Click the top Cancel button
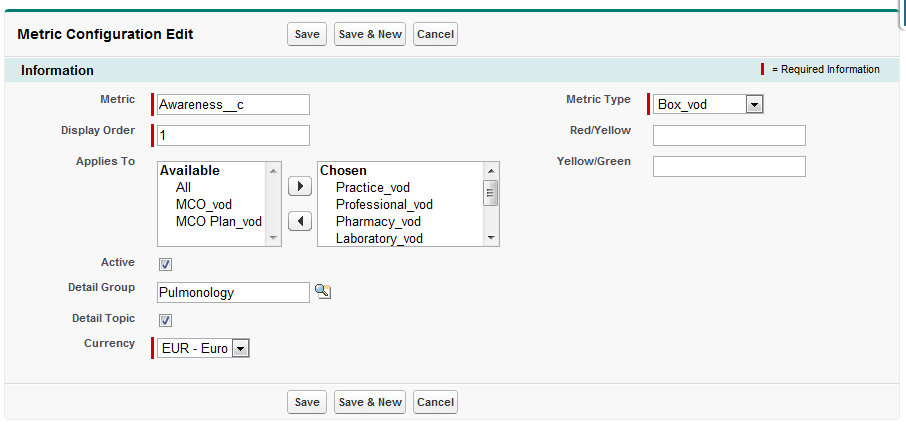 point(435,34)
